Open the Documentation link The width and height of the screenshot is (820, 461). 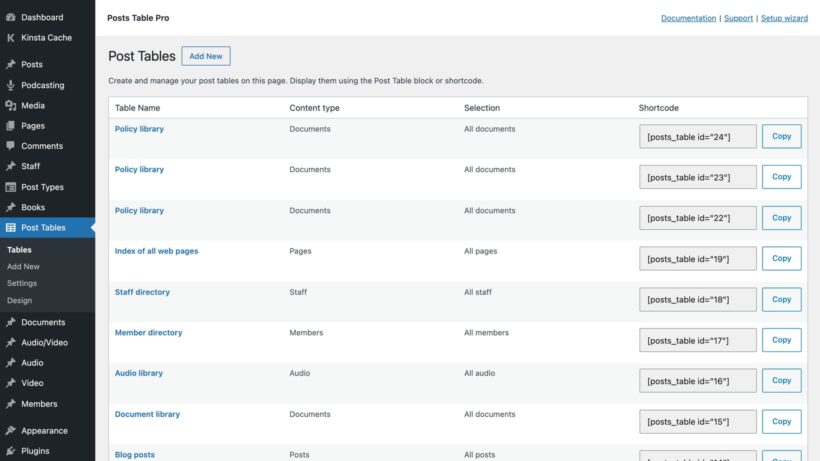(688, 18)
